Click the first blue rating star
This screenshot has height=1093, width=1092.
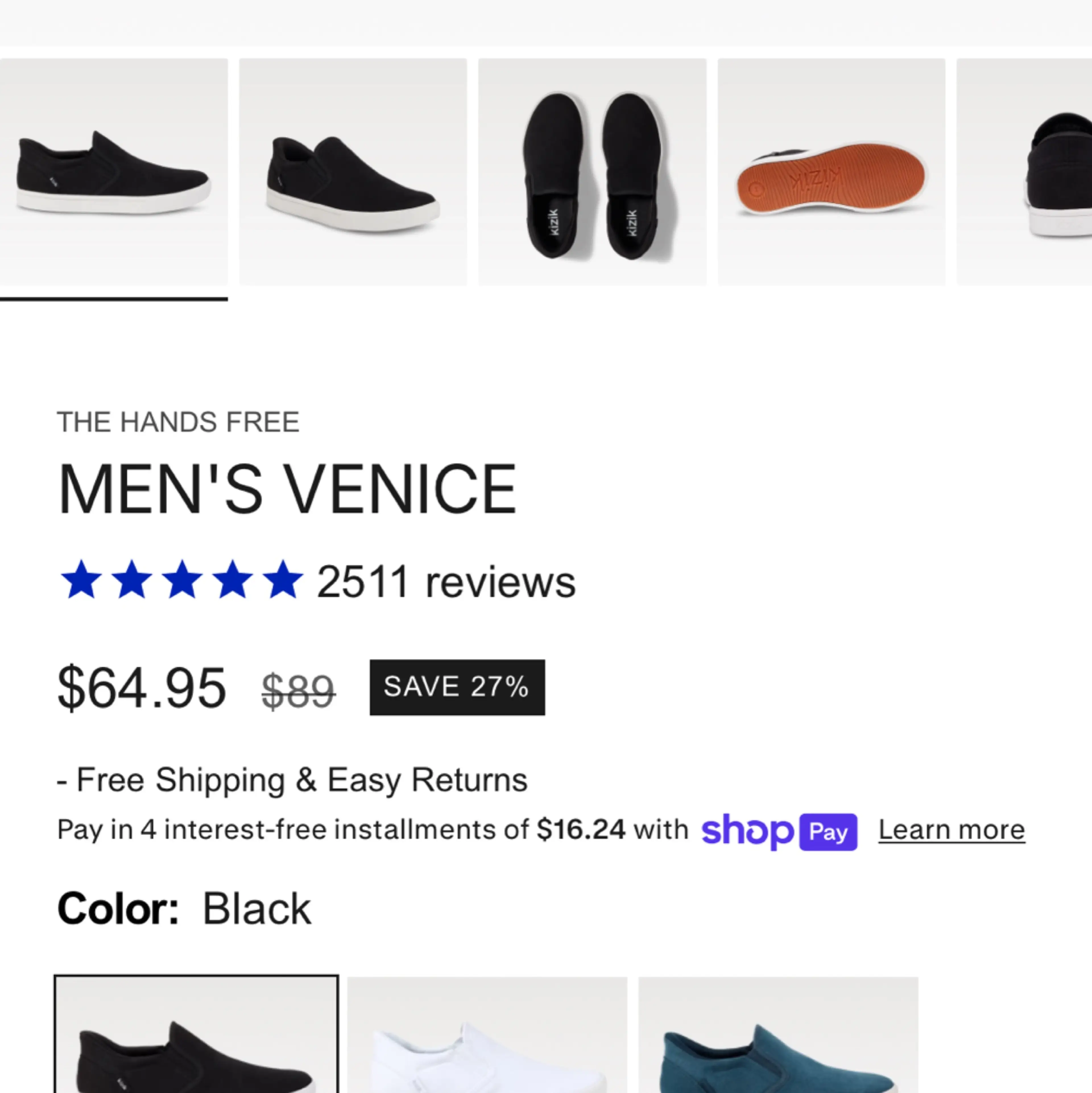click(81, 579)
